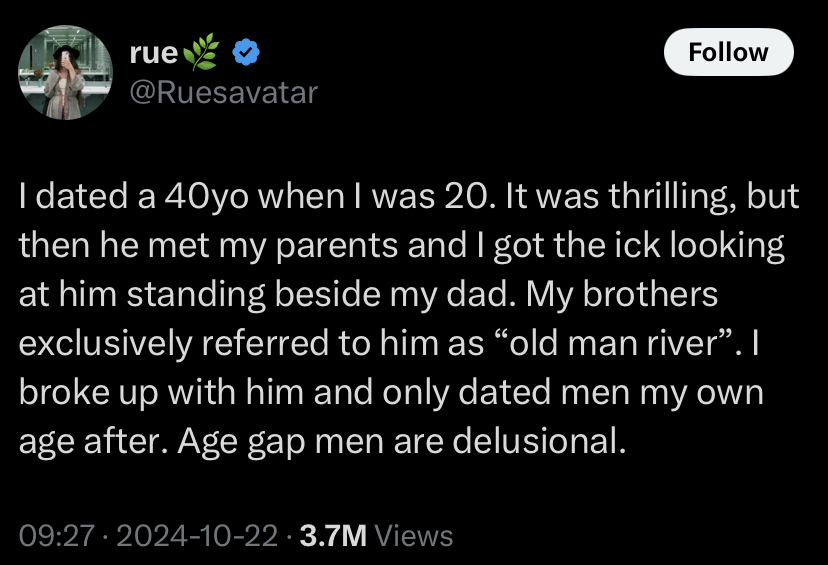
Task: Click "My brothers" in the tweet
Action: [622, 294]
